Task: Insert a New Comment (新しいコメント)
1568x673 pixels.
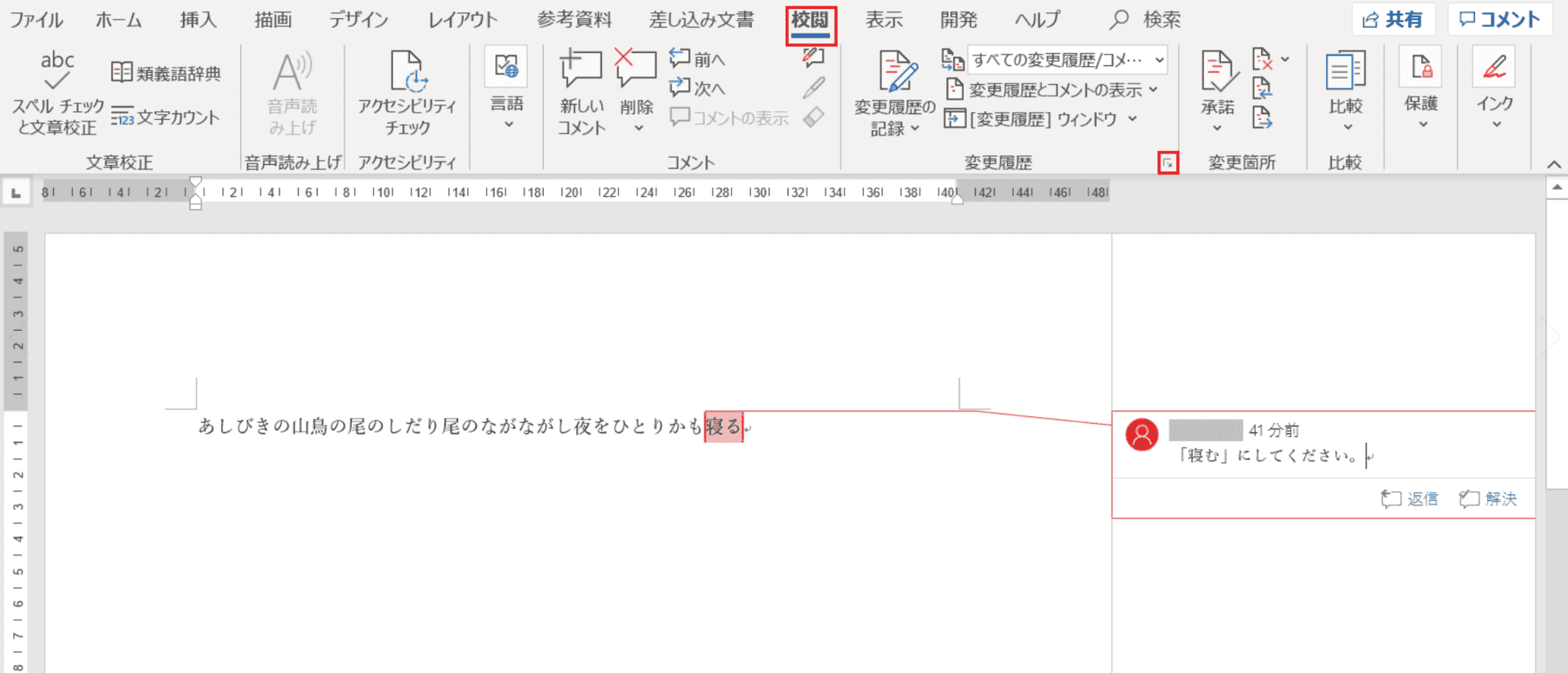Action: 581,93
